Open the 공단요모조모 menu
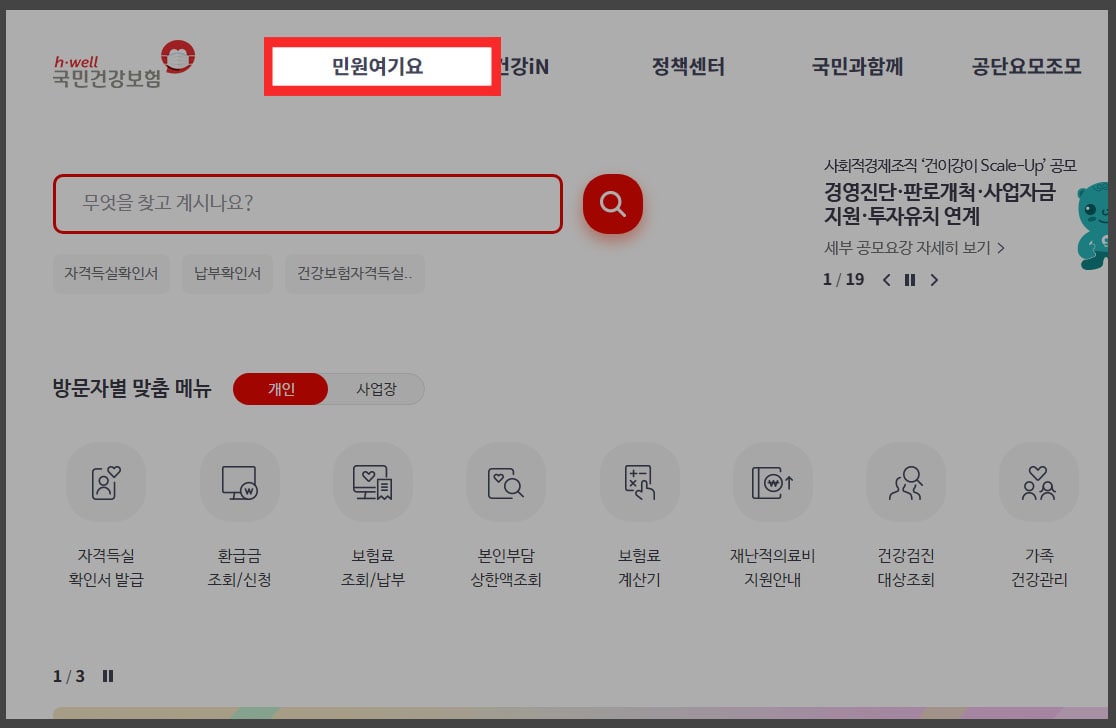1116x728 pixels. (x=1026, y=66)
